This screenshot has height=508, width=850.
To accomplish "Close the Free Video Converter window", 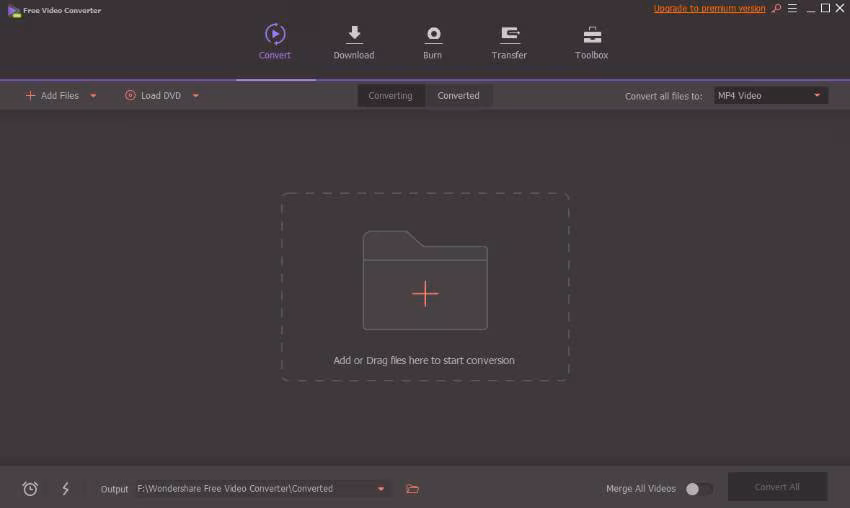I will 840,8.
